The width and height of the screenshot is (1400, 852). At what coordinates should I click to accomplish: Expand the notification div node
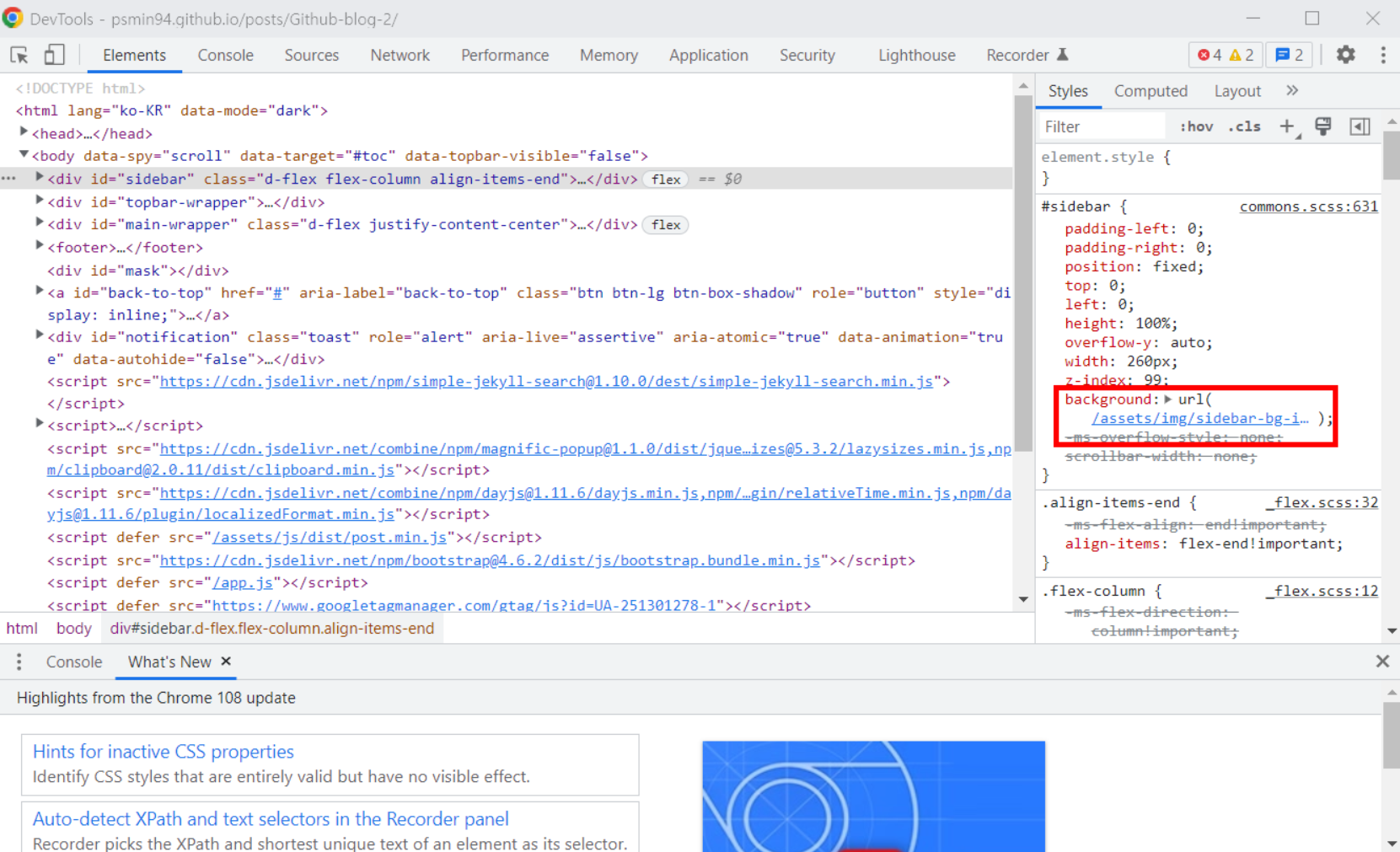click(39, 335)
